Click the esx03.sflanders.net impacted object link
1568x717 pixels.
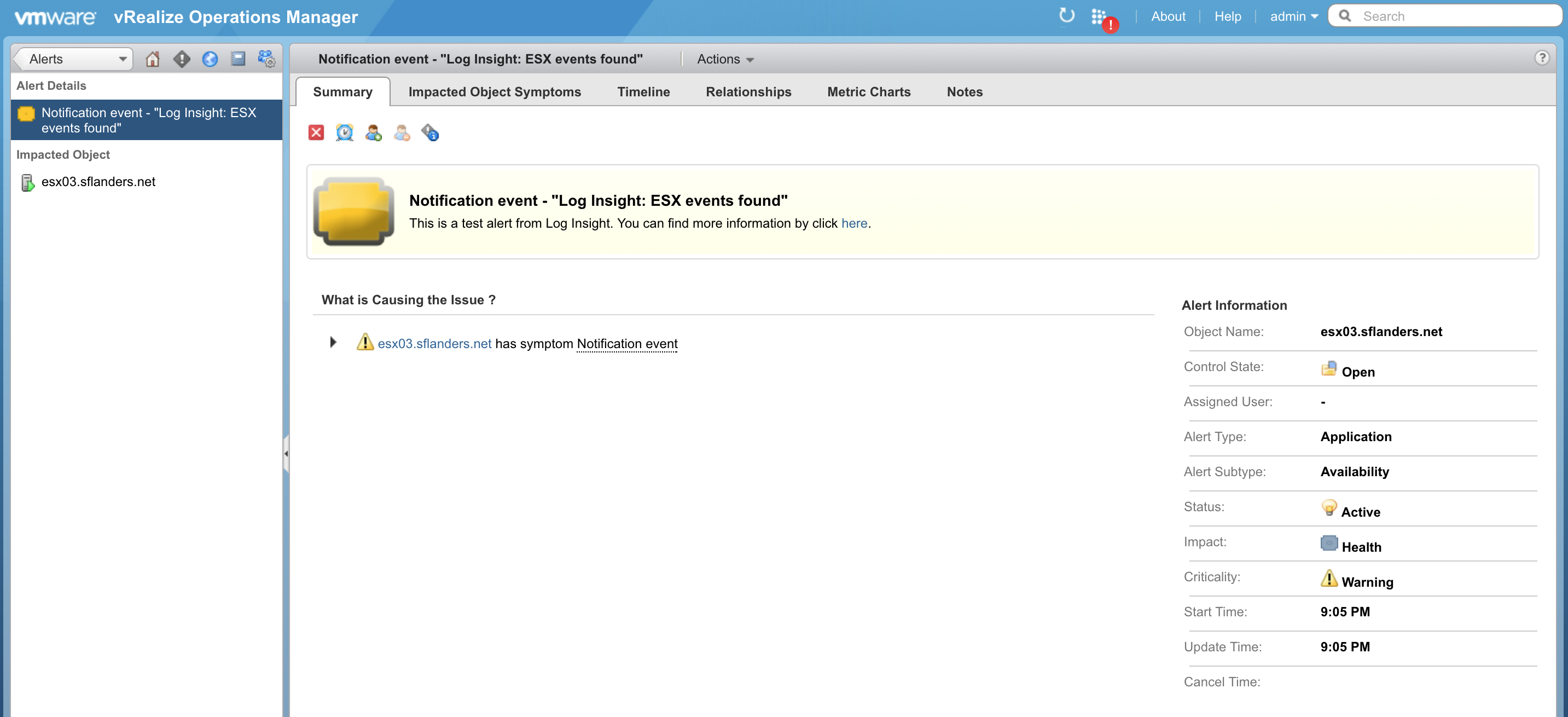coord(98,181)
